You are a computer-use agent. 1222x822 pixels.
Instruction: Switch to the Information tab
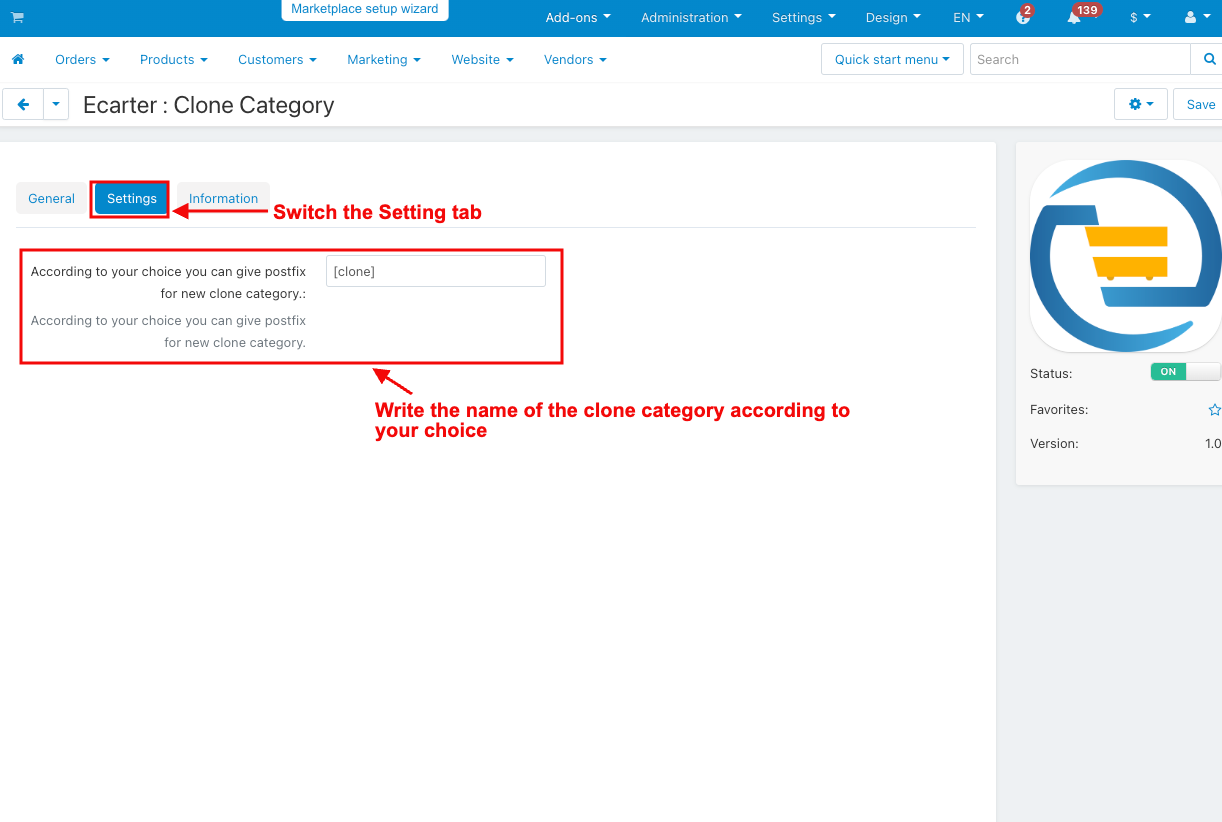224,198
